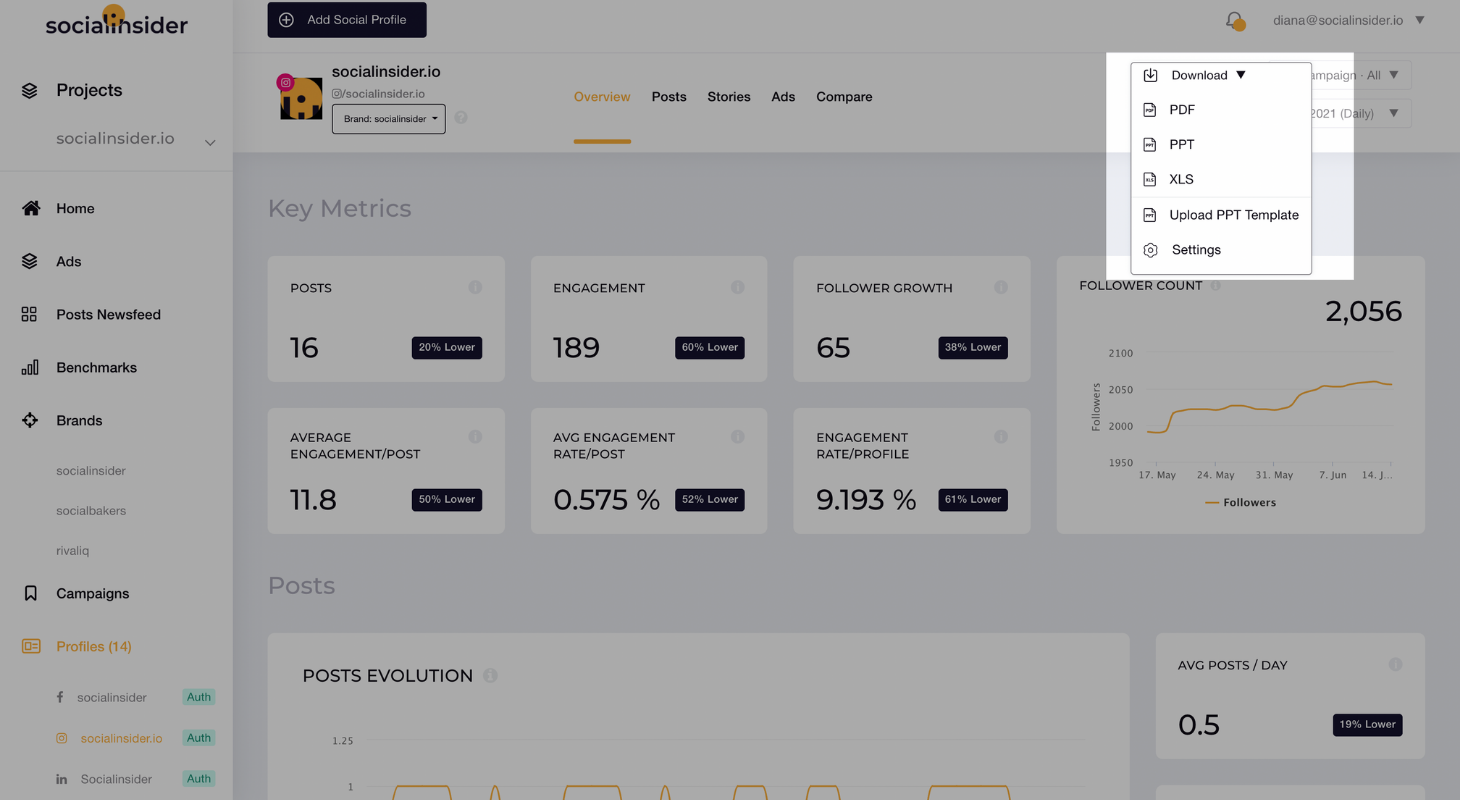Click the Campaigns bookmark icon

coord(30,593)
